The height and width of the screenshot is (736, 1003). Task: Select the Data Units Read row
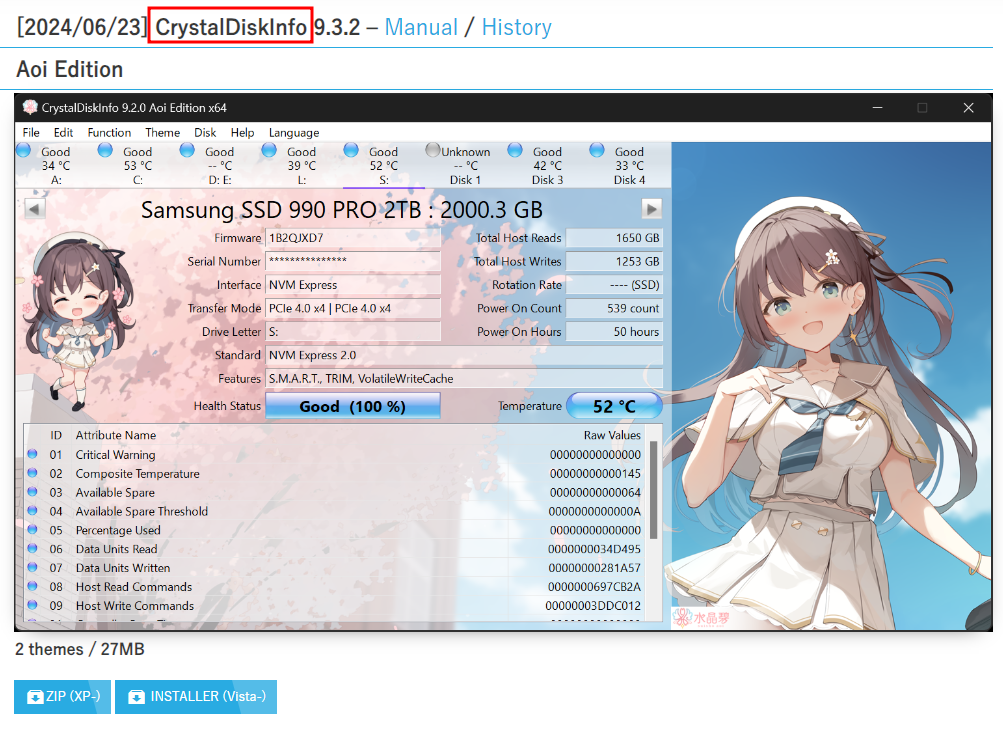tap(334, 549)
